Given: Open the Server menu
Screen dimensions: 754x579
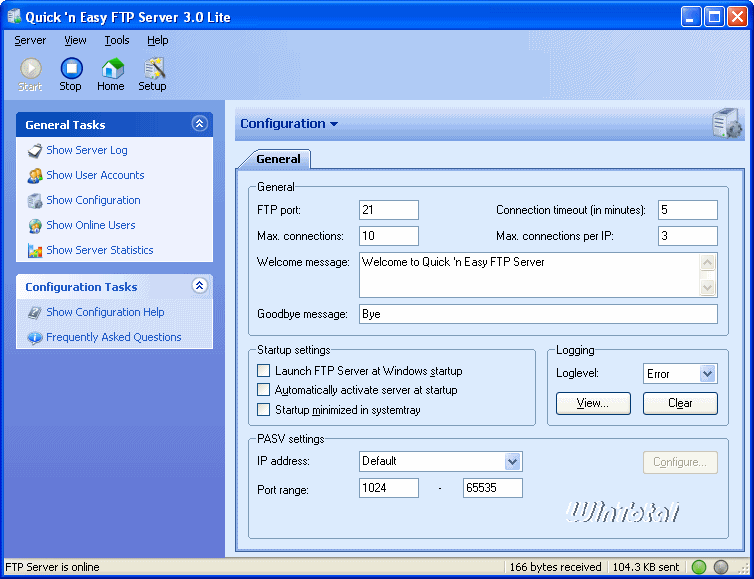Looking at the screenshot, I should [30, 40].
